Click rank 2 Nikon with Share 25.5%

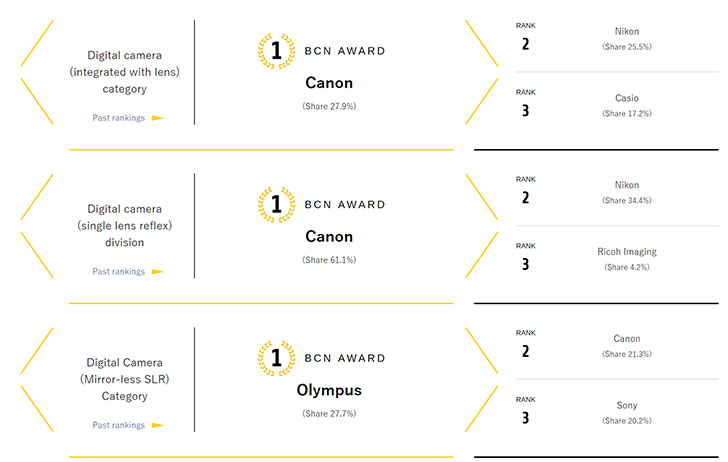pos(617,39)
